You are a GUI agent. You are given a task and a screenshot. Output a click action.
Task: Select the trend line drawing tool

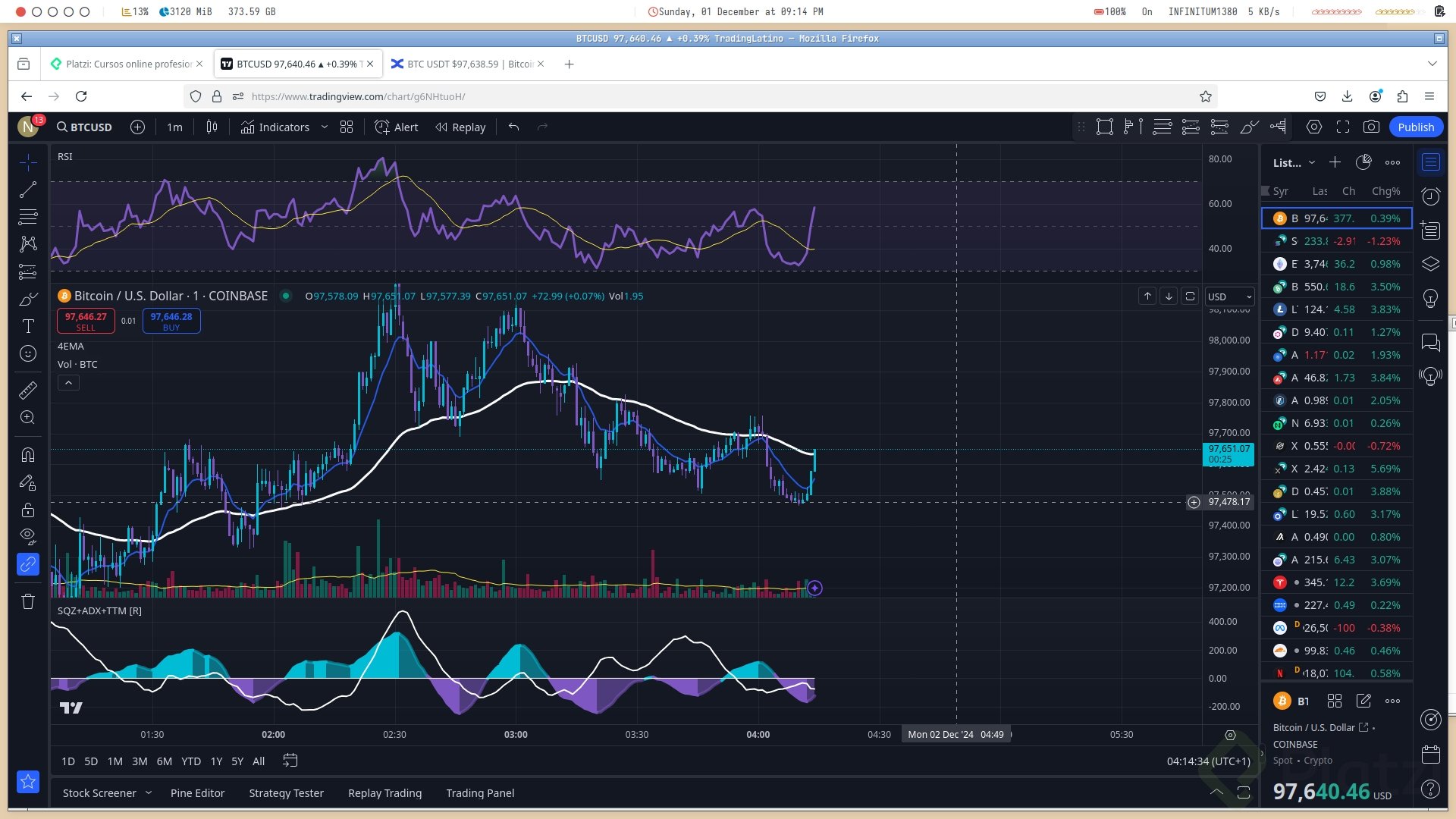coord(28,190)
